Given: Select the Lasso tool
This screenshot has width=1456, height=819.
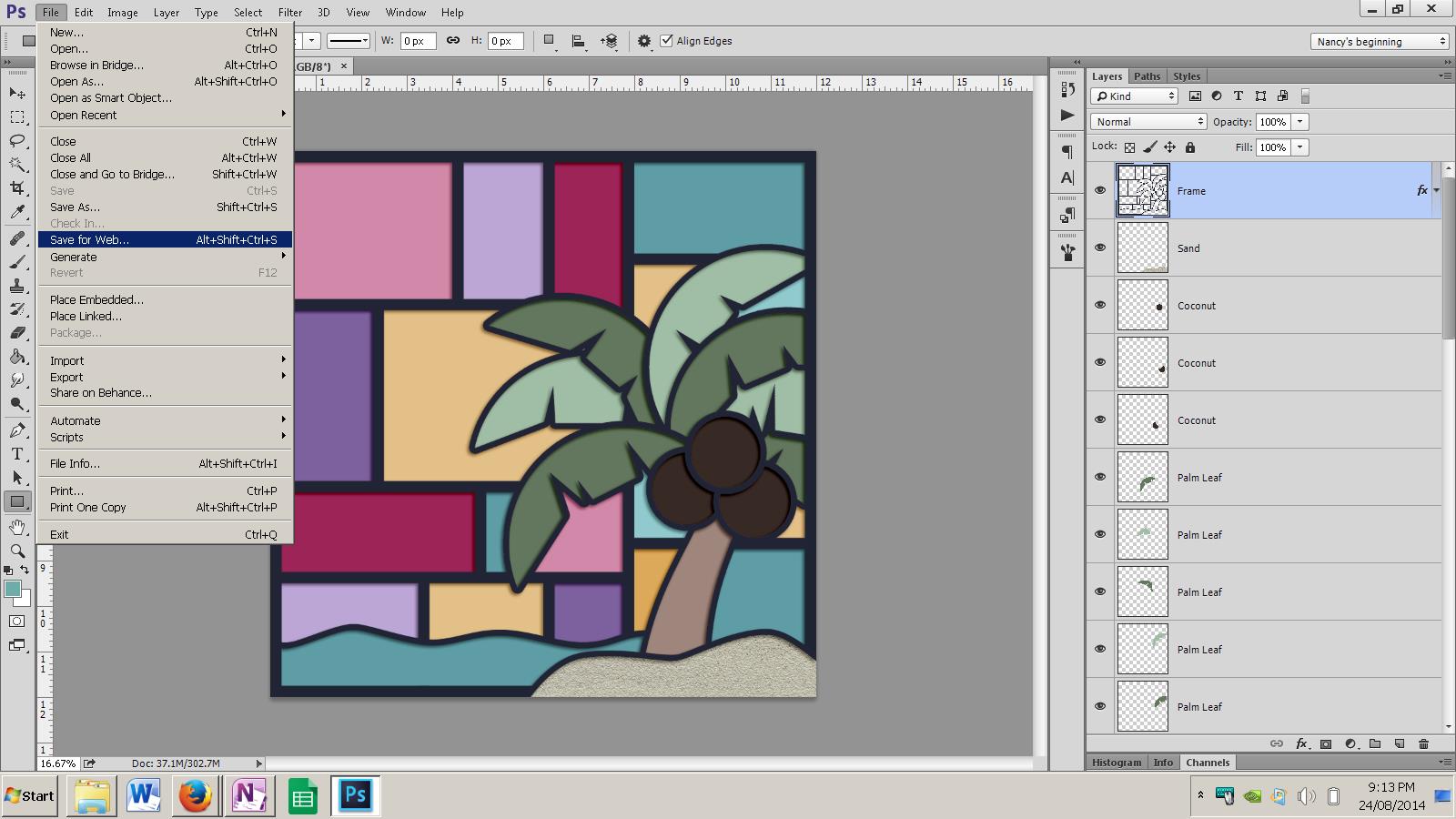Looking at the screenshot, I should tap(17, 140).
